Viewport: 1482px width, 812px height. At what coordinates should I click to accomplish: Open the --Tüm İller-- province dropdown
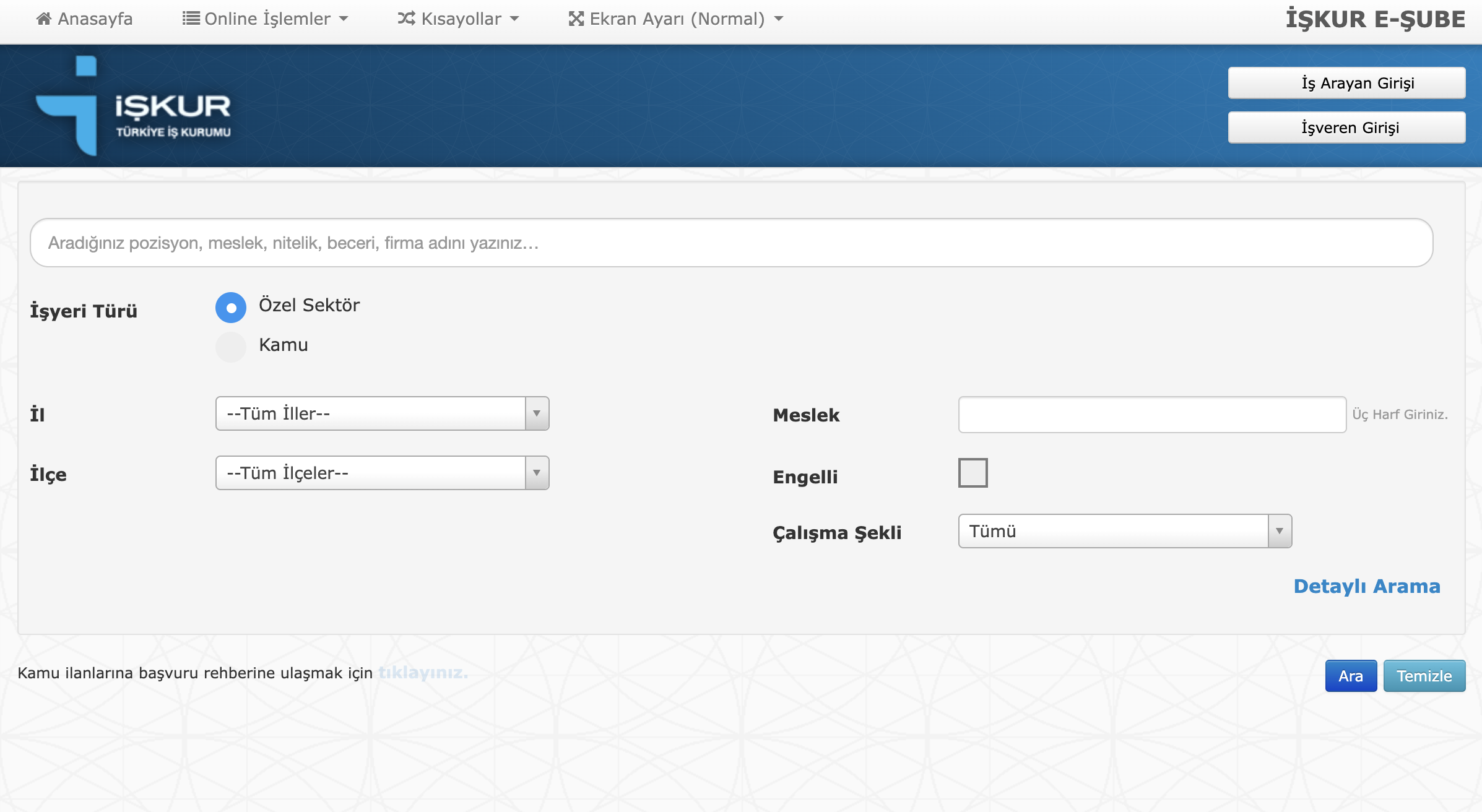point(370,413)
